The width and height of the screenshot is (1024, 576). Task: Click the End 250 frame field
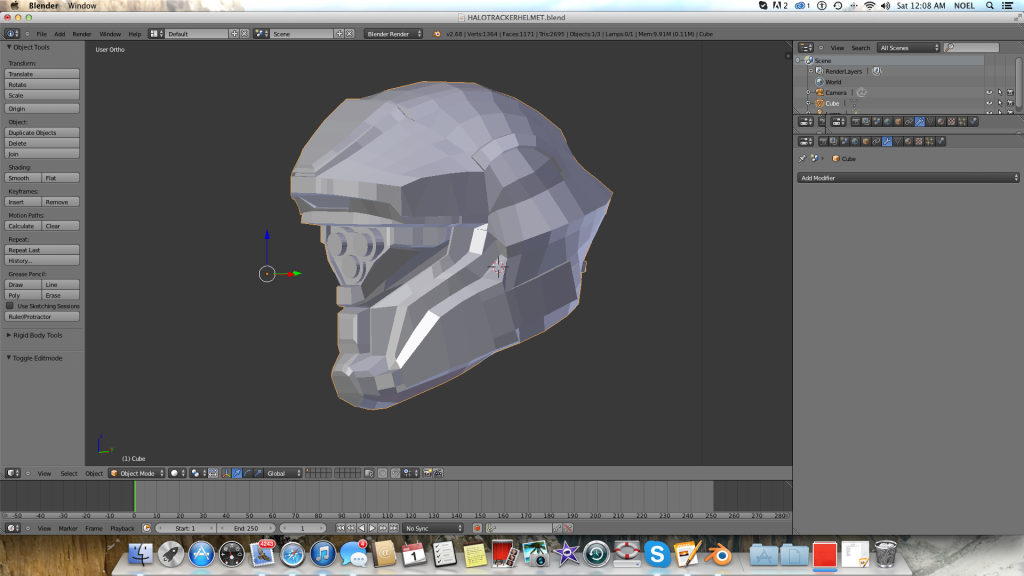(246, 528)
